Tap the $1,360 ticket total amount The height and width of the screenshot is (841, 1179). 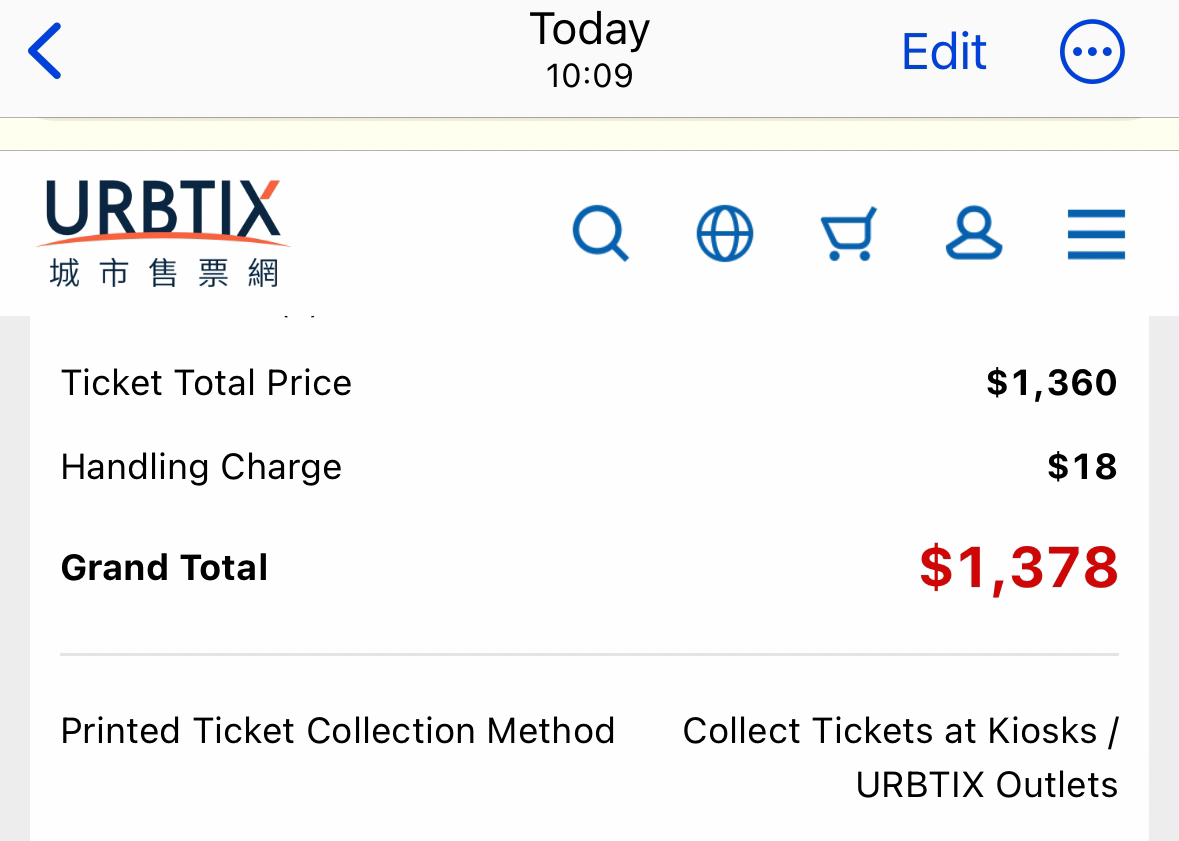coord(1052,383)
